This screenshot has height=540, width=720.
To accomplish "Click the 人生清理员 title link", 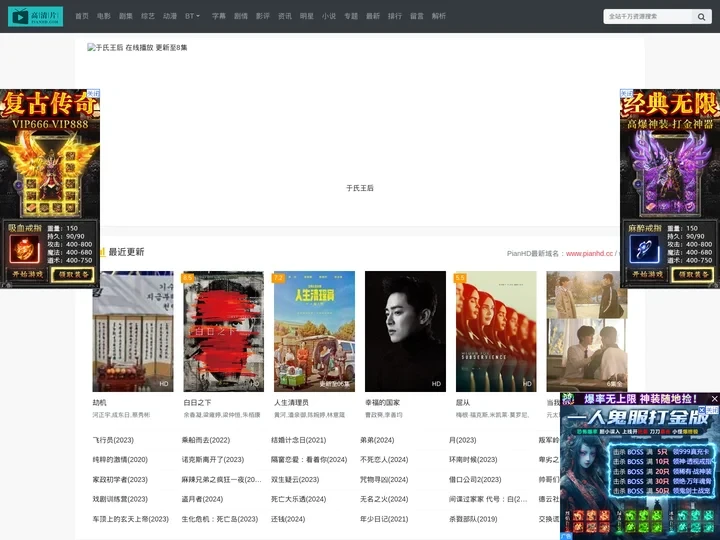I will coord(292,403).
